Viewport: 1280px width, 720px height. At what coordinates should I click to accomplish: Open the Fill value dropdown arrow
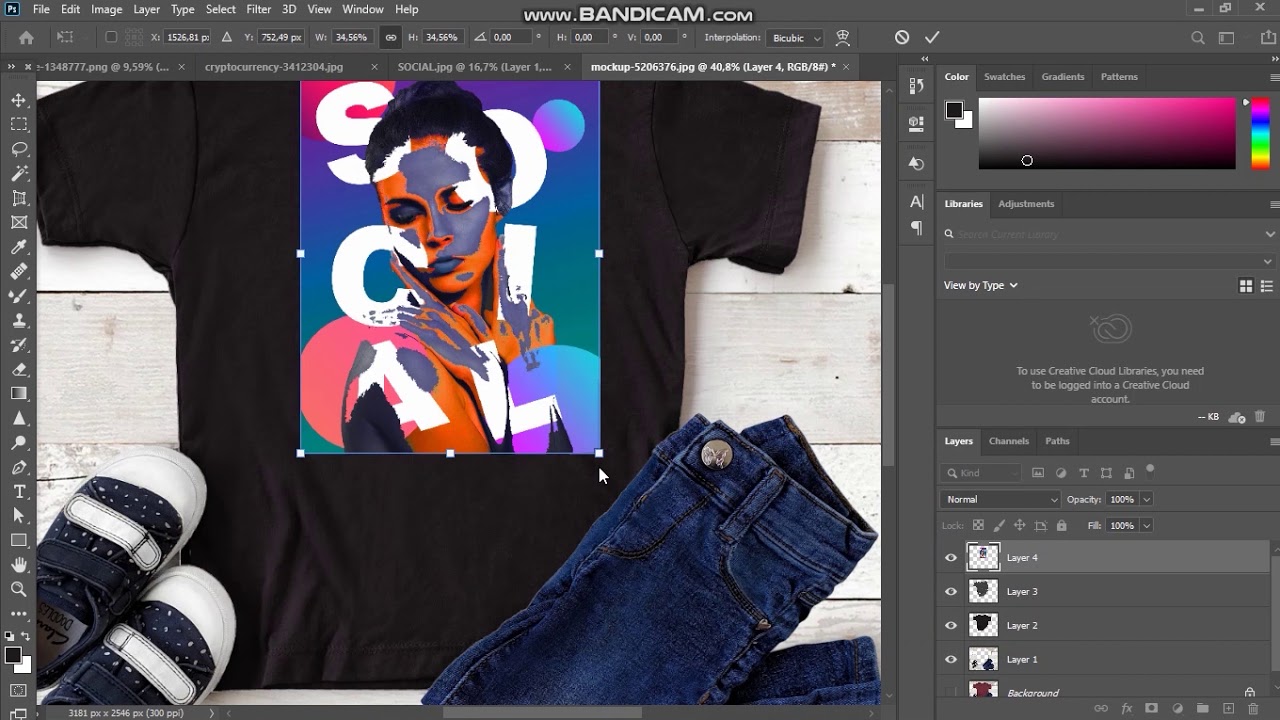[1146, 525]
